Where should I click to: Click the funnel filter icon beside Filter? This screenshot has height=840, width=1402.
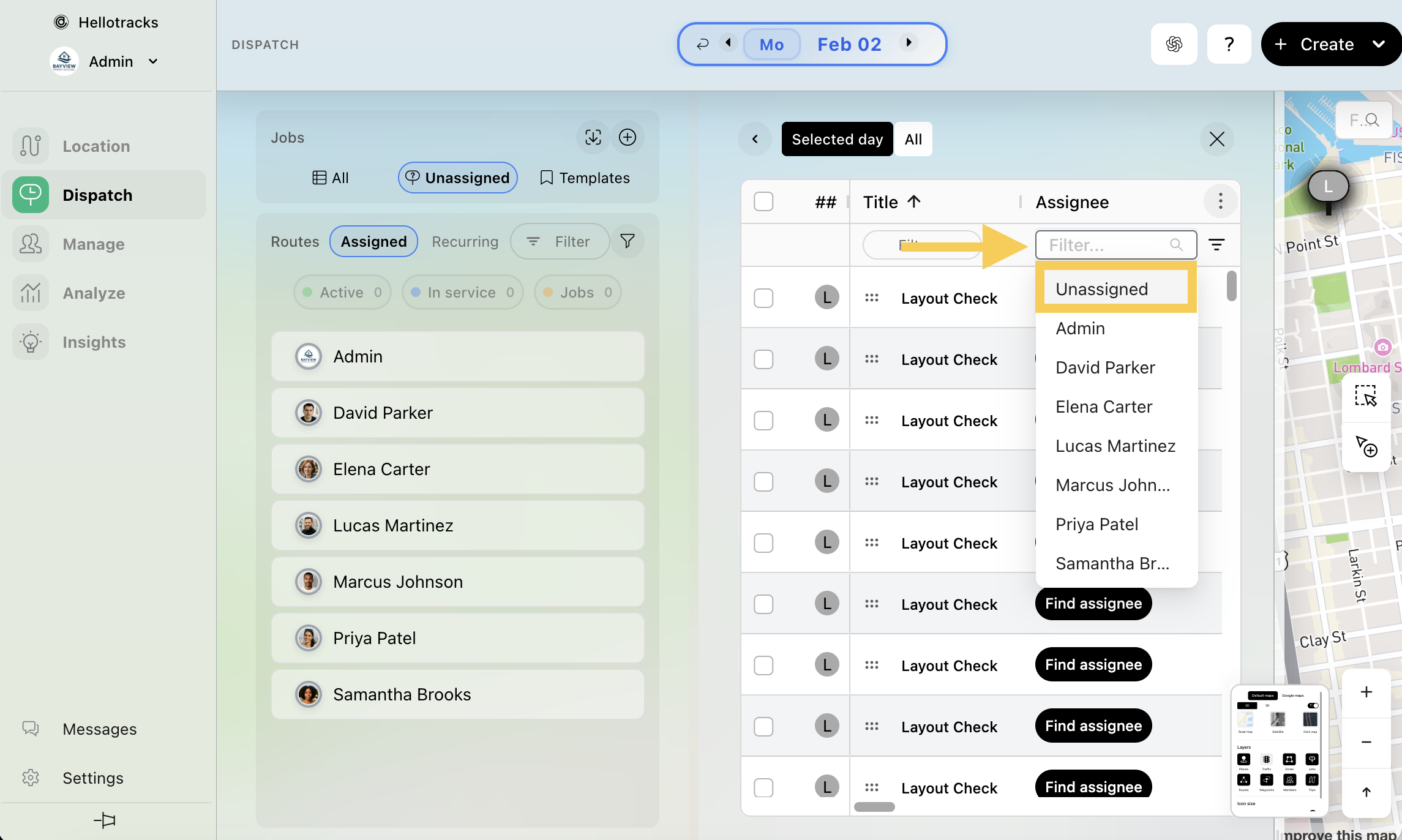tap(627, 241)
